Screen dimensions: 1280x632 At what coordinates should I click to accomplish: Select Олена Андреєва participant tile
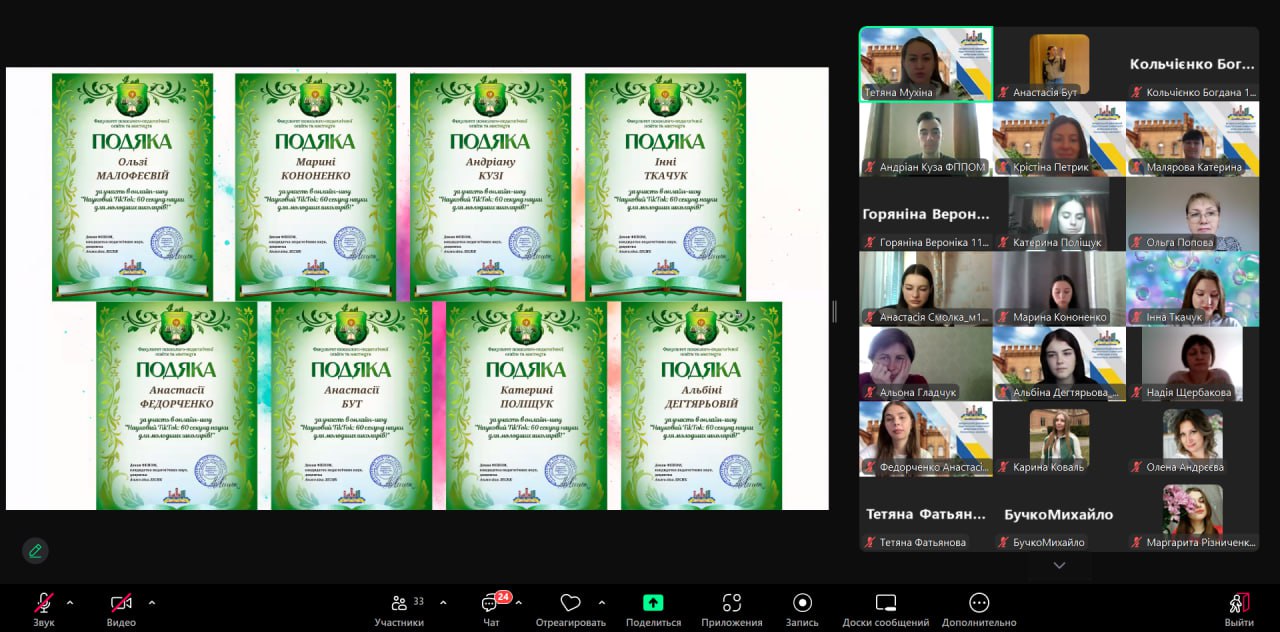pos(1192,439)
